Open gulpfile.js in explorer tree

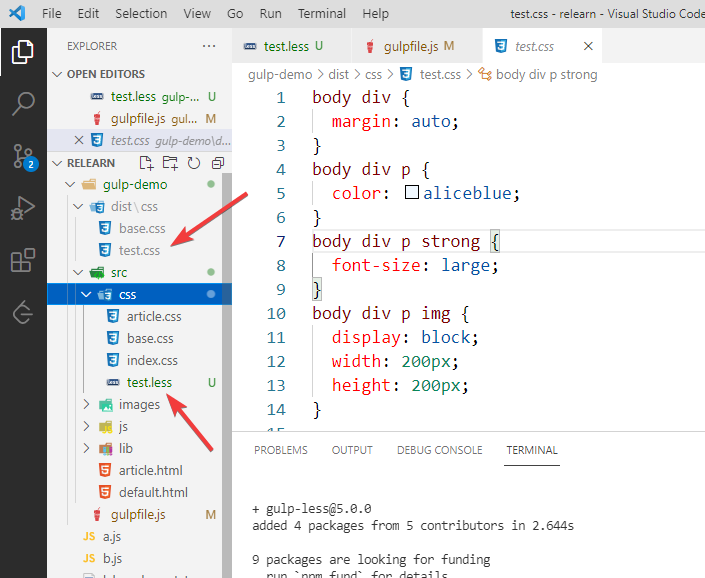(138, 515)
